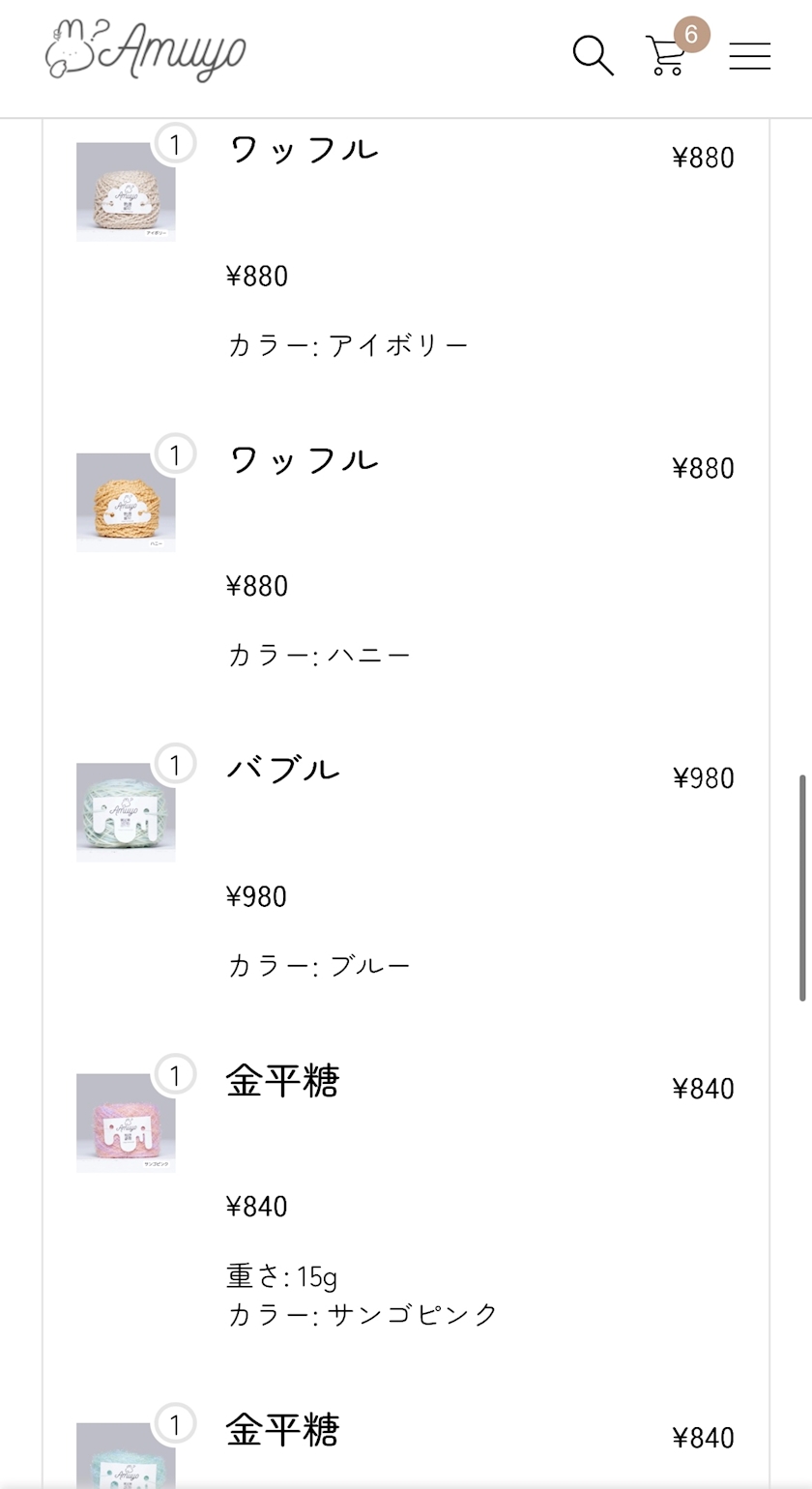Screen dimensions: 812x1489
Task: Open the coral pink 金平糖 yarn thumbnail
Action: click(x=126, y=1123)
